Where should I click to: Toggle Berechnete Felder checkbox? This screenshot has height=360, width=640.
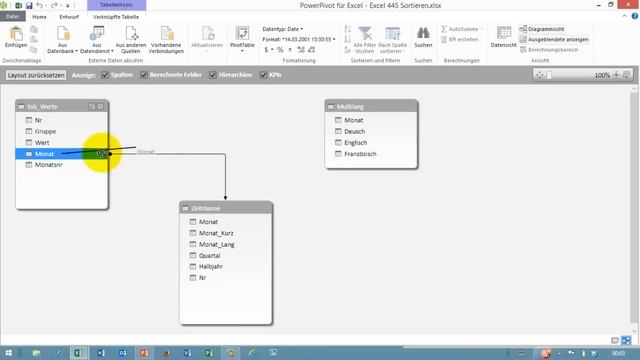coord(144,75)
